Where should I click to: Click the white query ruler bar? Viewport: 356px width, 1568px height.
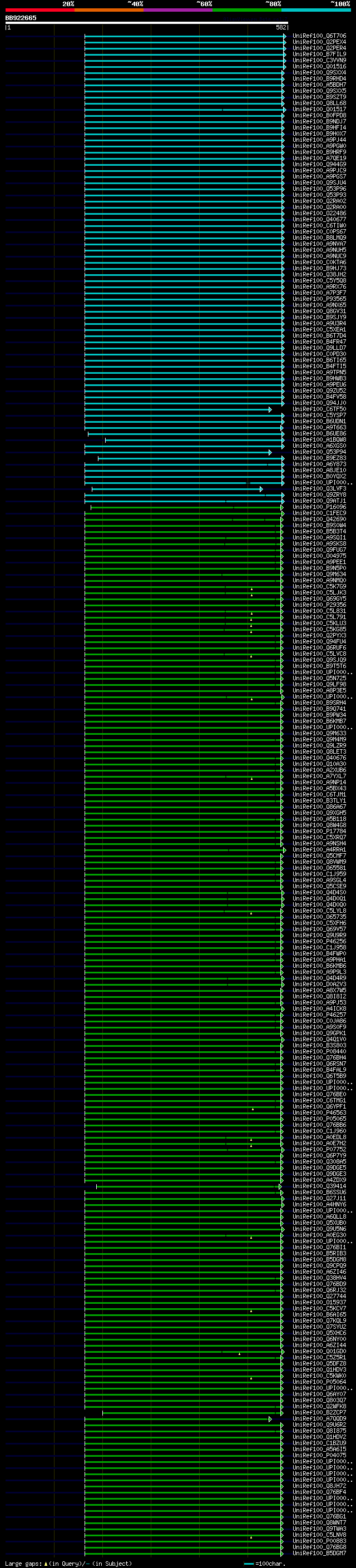point(147,22)
